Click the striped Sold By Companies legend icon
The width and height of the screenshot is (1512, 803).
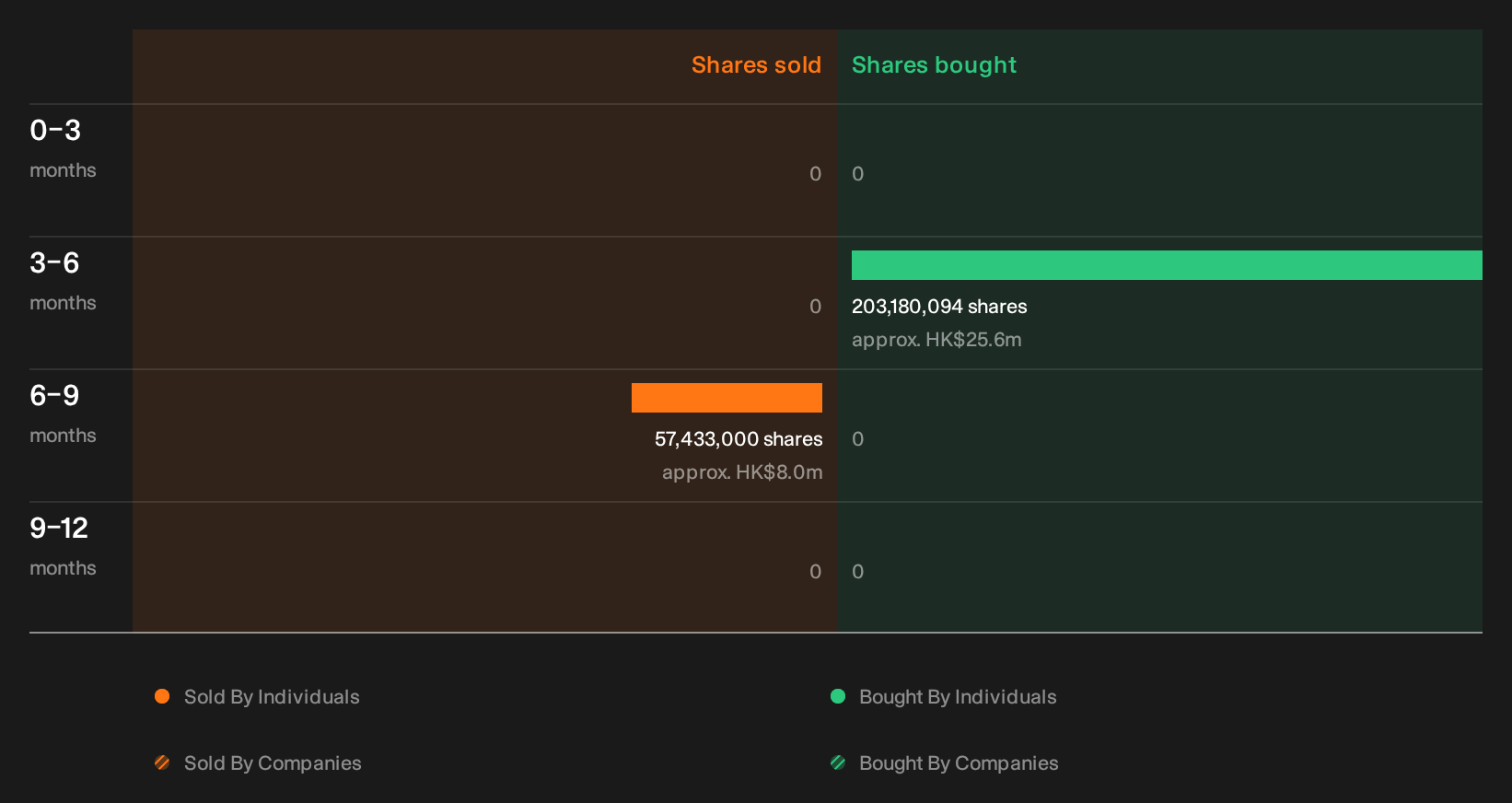point(162,762)
